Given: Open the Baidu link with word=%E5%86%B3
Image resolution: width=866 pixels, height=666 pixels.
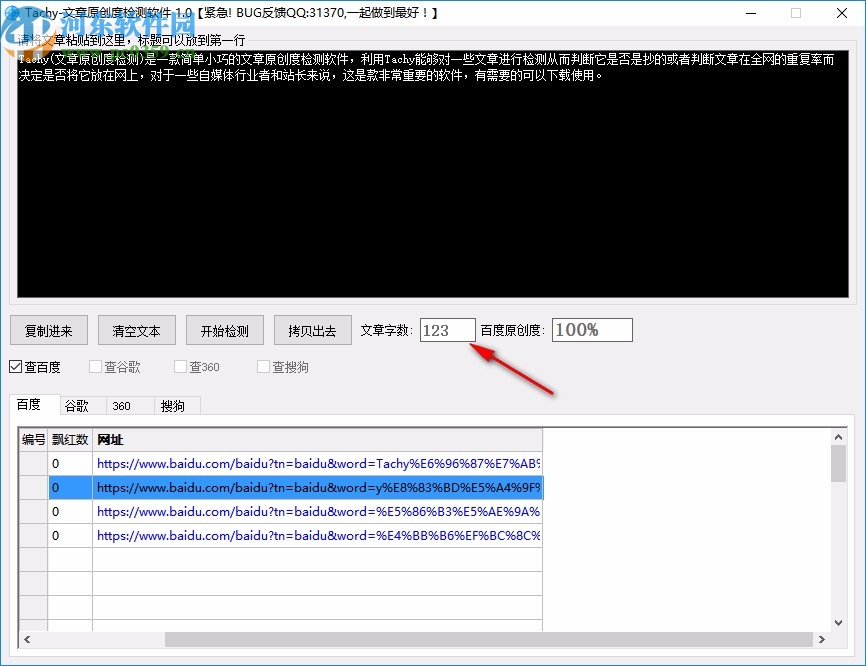Looking at the screenshot, I should click(x=318, y=512).
